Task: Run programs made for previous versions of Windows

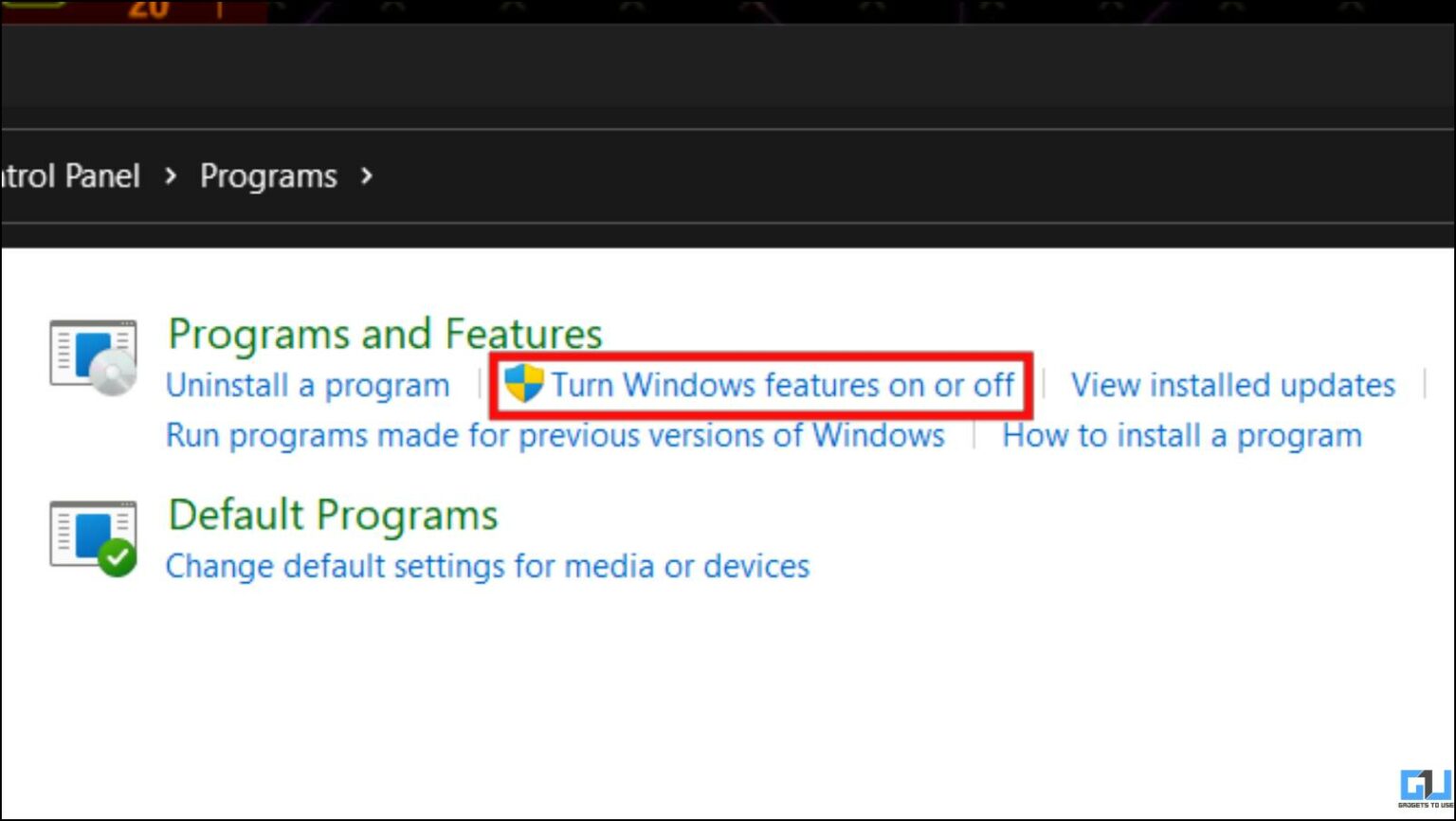Action: click(555, 435)
